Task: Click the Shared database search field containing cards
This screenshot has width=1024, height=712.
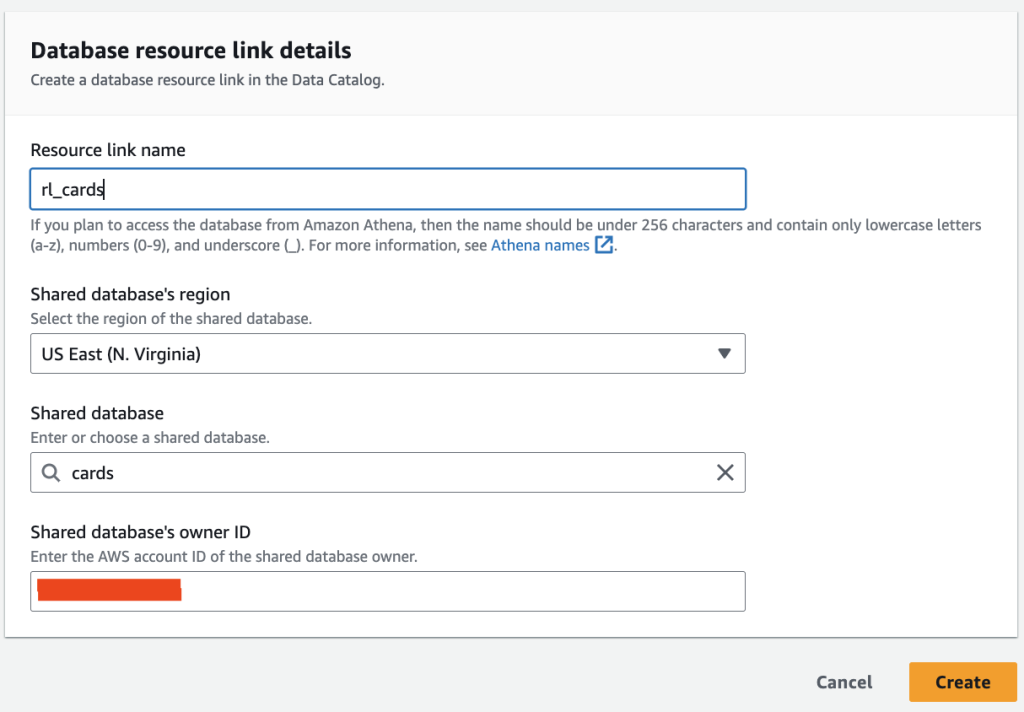Action: 390,473
